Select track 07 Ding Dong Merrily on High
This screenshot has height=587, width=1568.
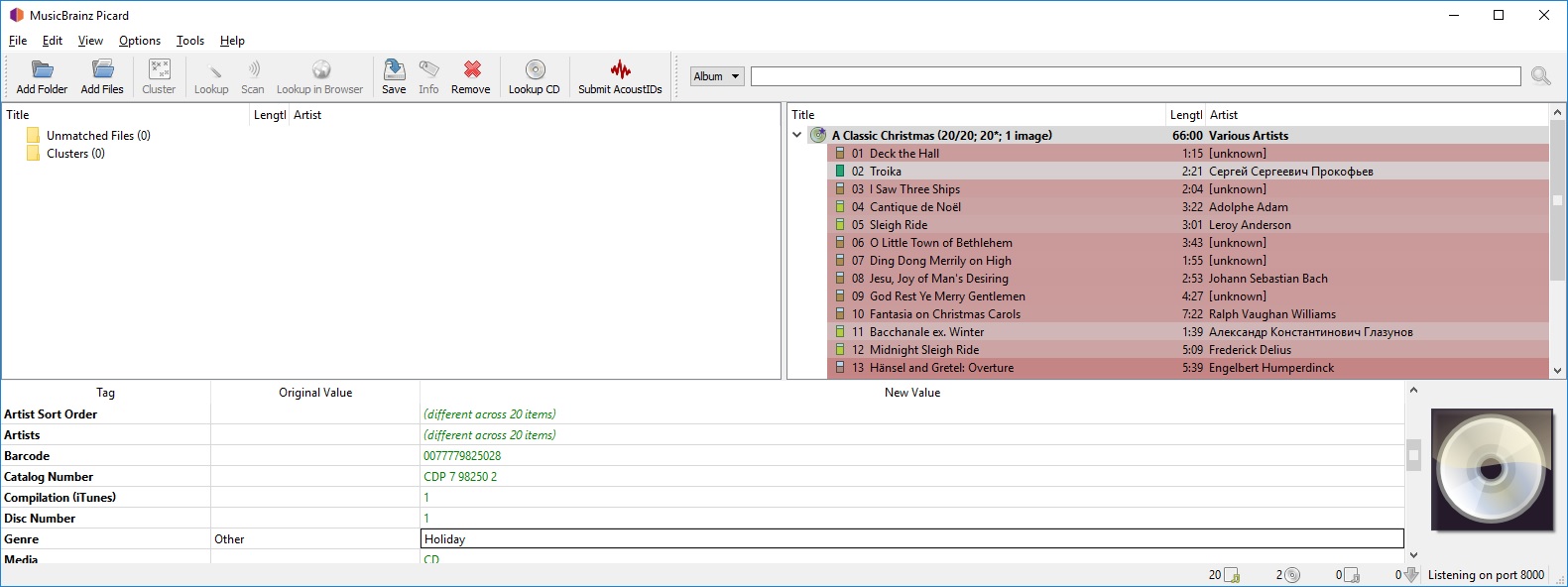click(1188, 260)
